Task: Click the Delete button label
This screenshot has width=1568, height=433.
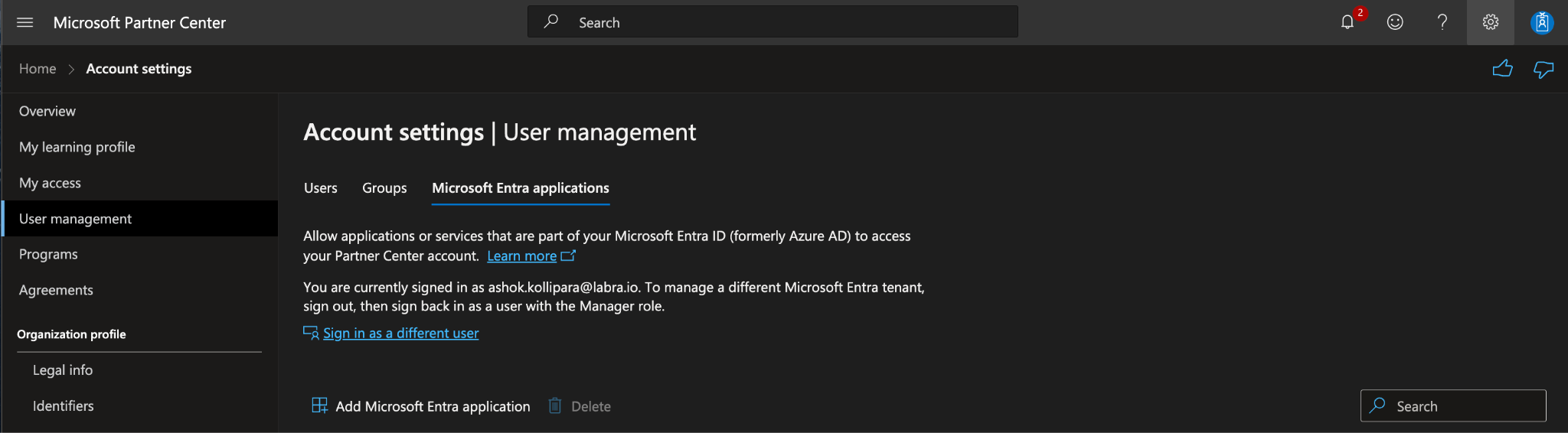Action: tap(591, 406)
